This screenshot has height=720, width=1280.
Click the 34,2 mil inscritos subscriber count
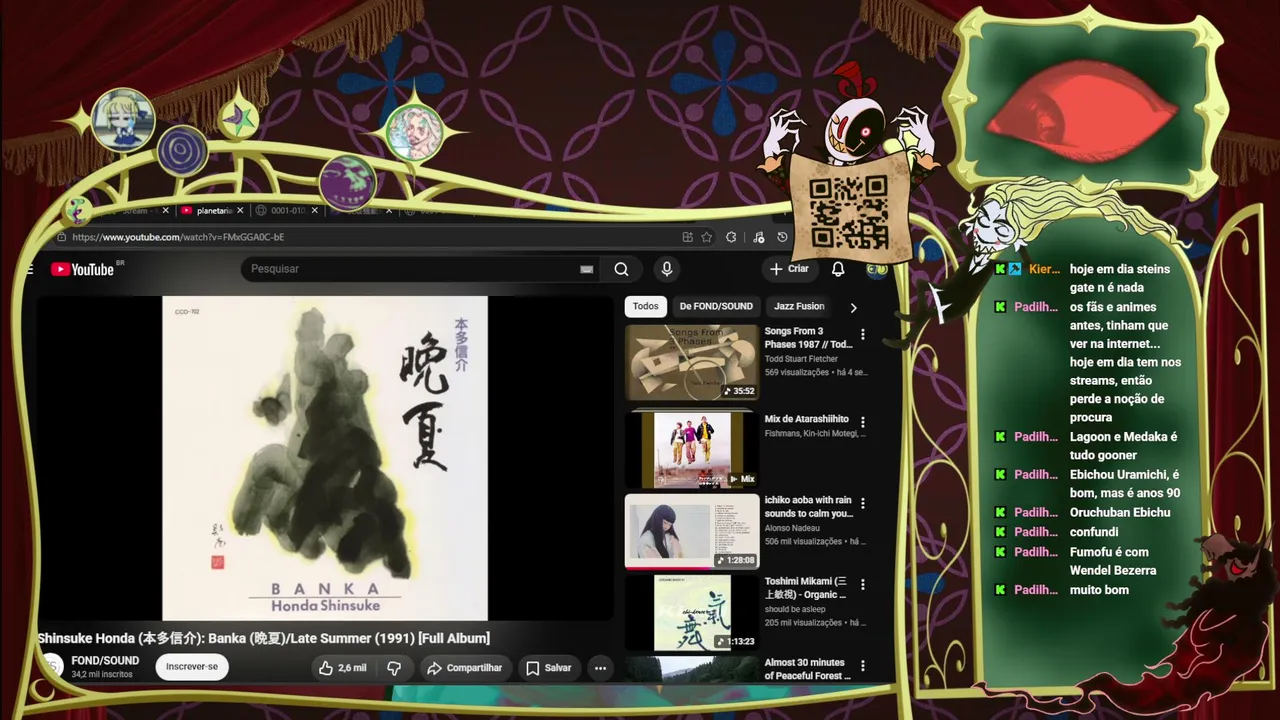click(102, 675)
